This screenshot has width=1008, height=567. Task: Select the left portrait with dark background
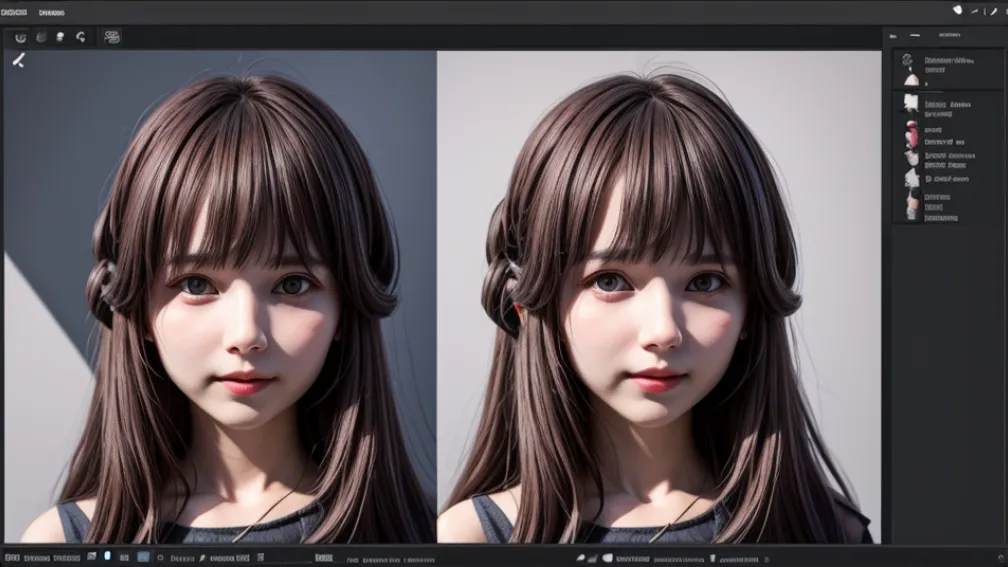pyautogui.click(x=220, y=296)
